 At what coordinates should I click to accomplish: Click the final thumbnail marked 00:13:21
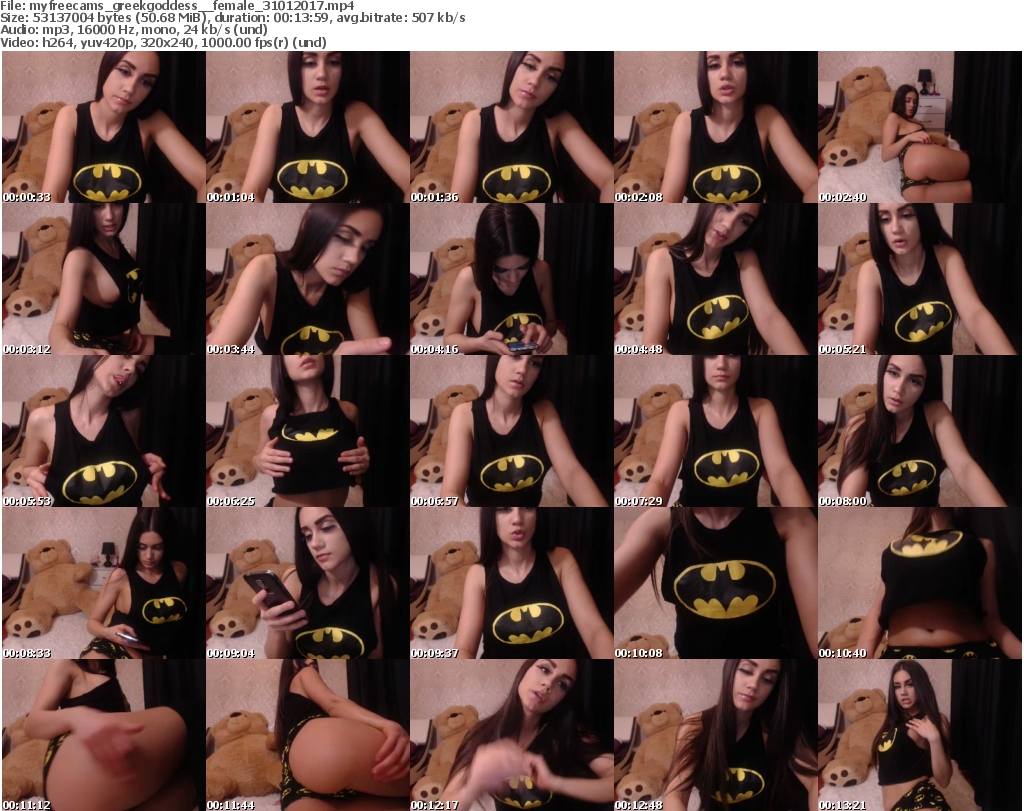(x=920, y=735)
